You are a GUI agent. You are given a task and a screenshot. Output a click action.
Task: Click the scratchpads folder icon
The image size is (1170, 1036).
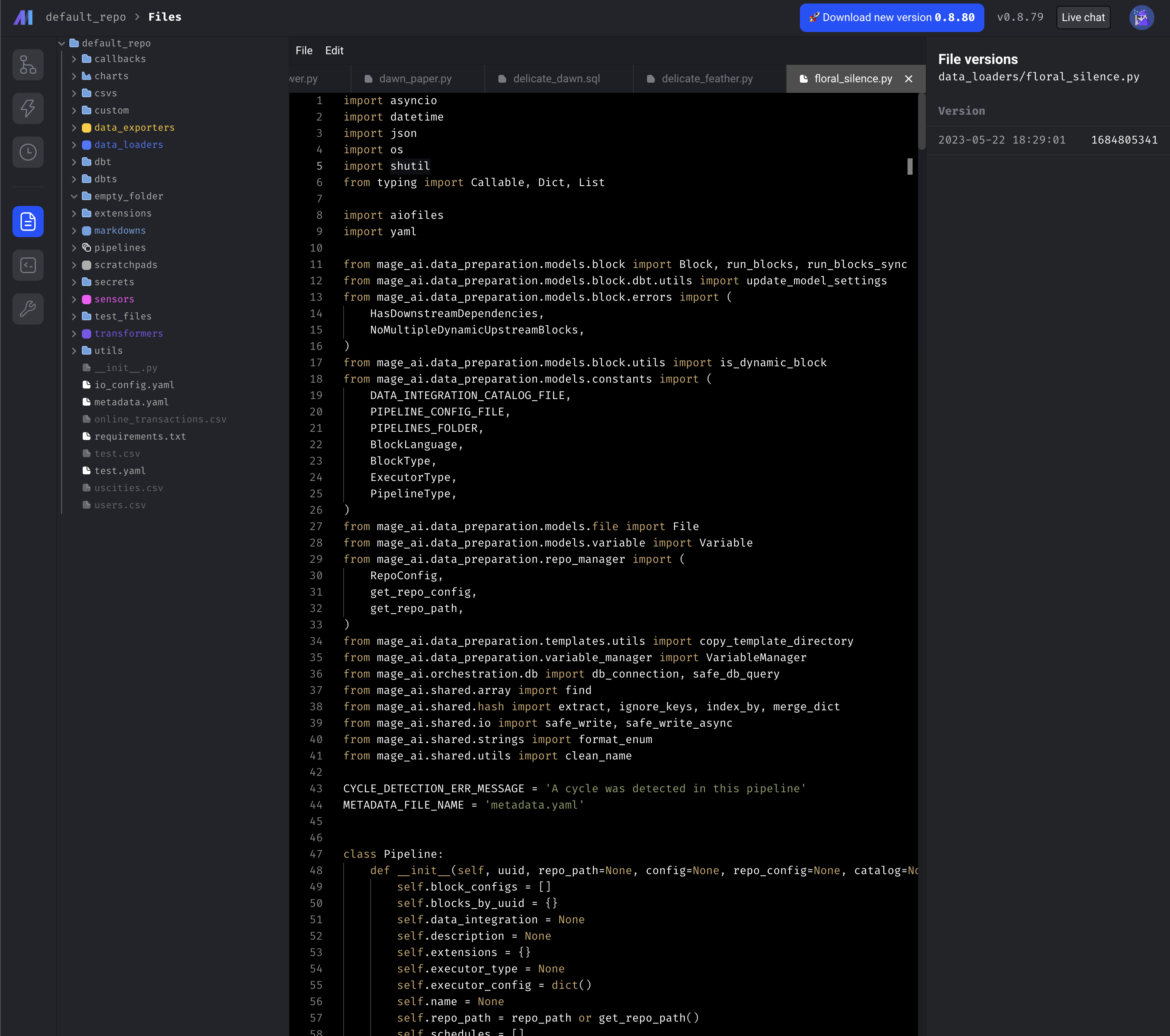(x=87, y=265)
